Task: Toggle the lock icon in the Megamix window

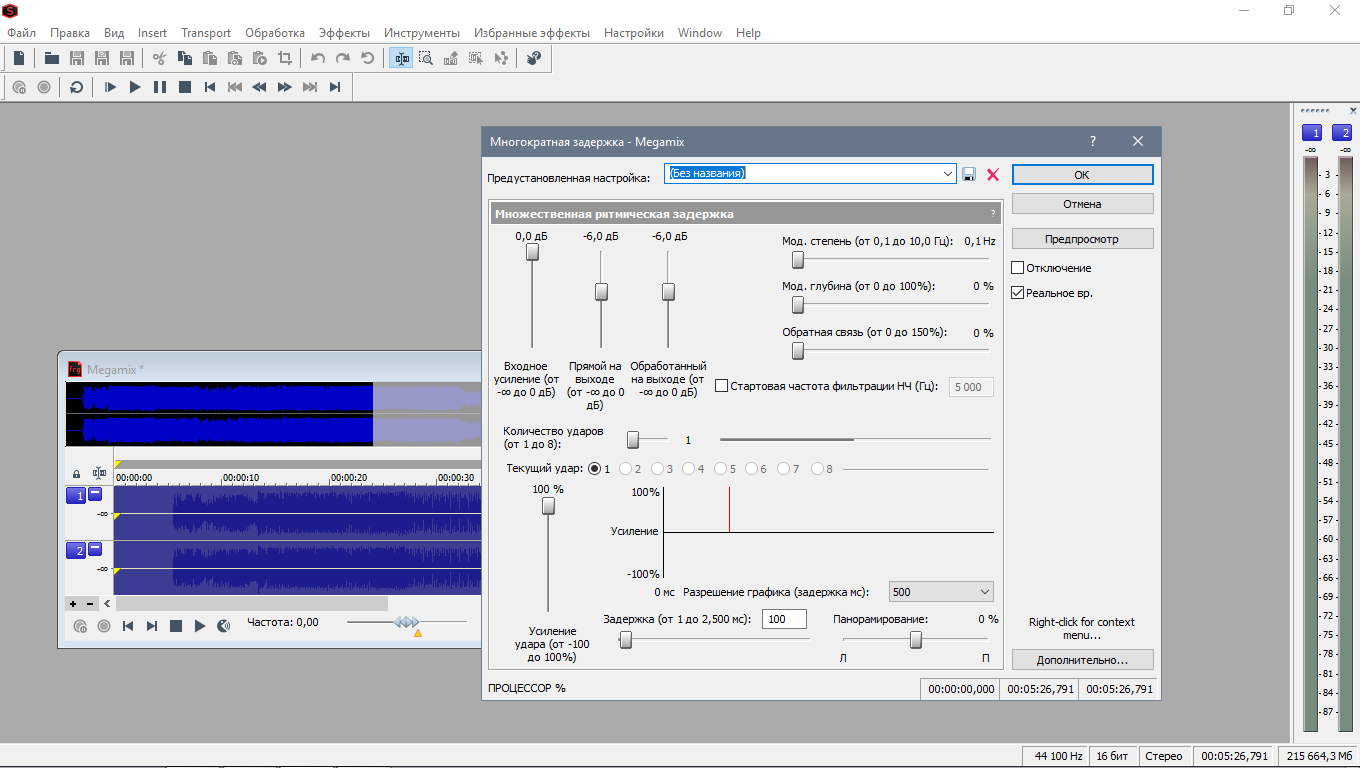Action: [76, 474]
